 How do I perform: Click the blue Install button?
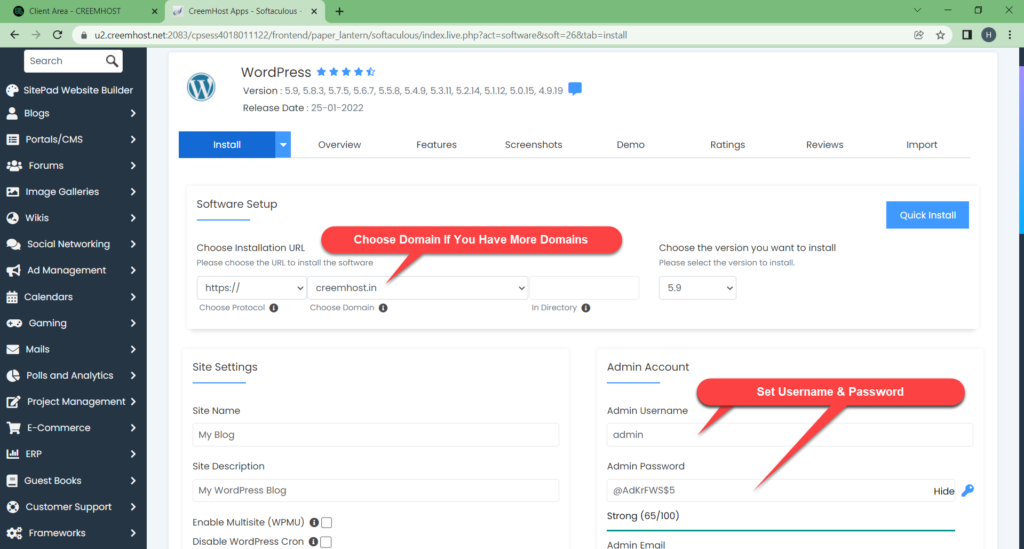pos(227,145)
